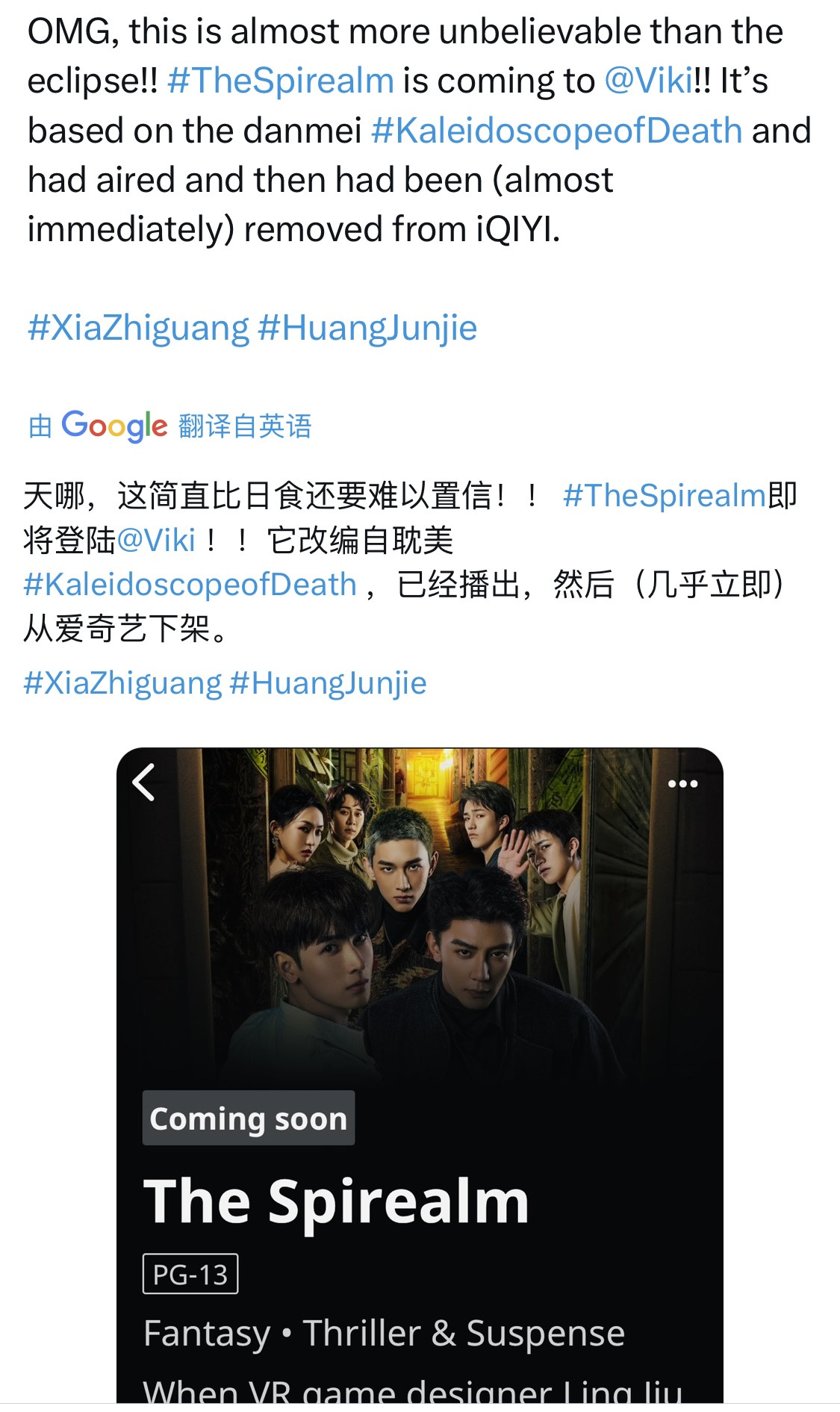Screen dimensions: 840x1412
Task: Tap The Spirealm title text
Action: 337,1201
